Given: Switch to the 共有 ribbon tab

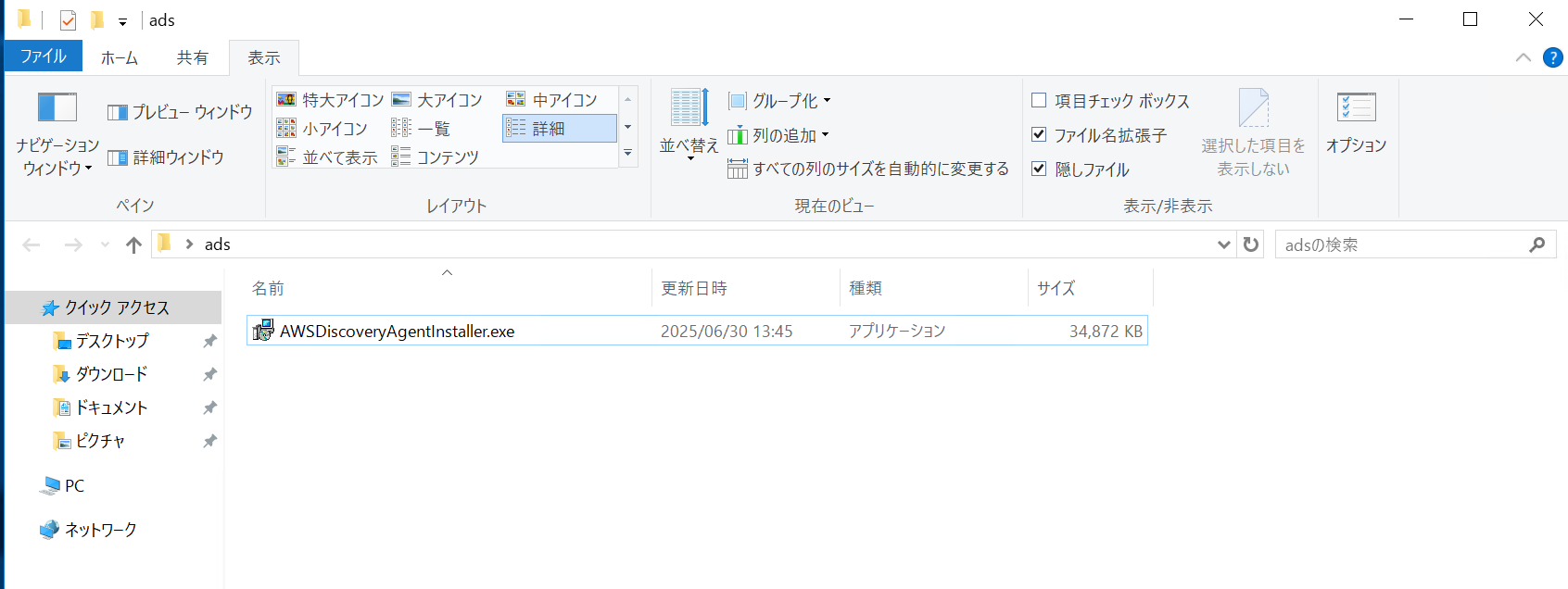Looking at the screenshot, I should pyautogui.click(x=193, y=57).
